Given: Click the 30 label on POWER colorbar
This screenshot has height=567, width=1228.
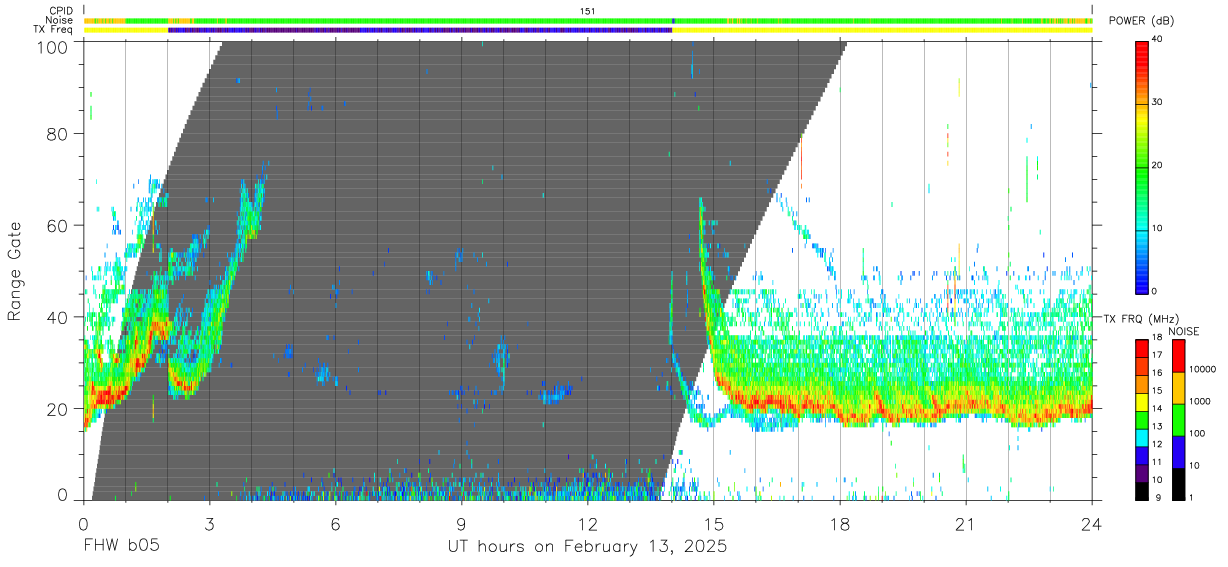Looking at the screenshot, I should click(1157, 102).
